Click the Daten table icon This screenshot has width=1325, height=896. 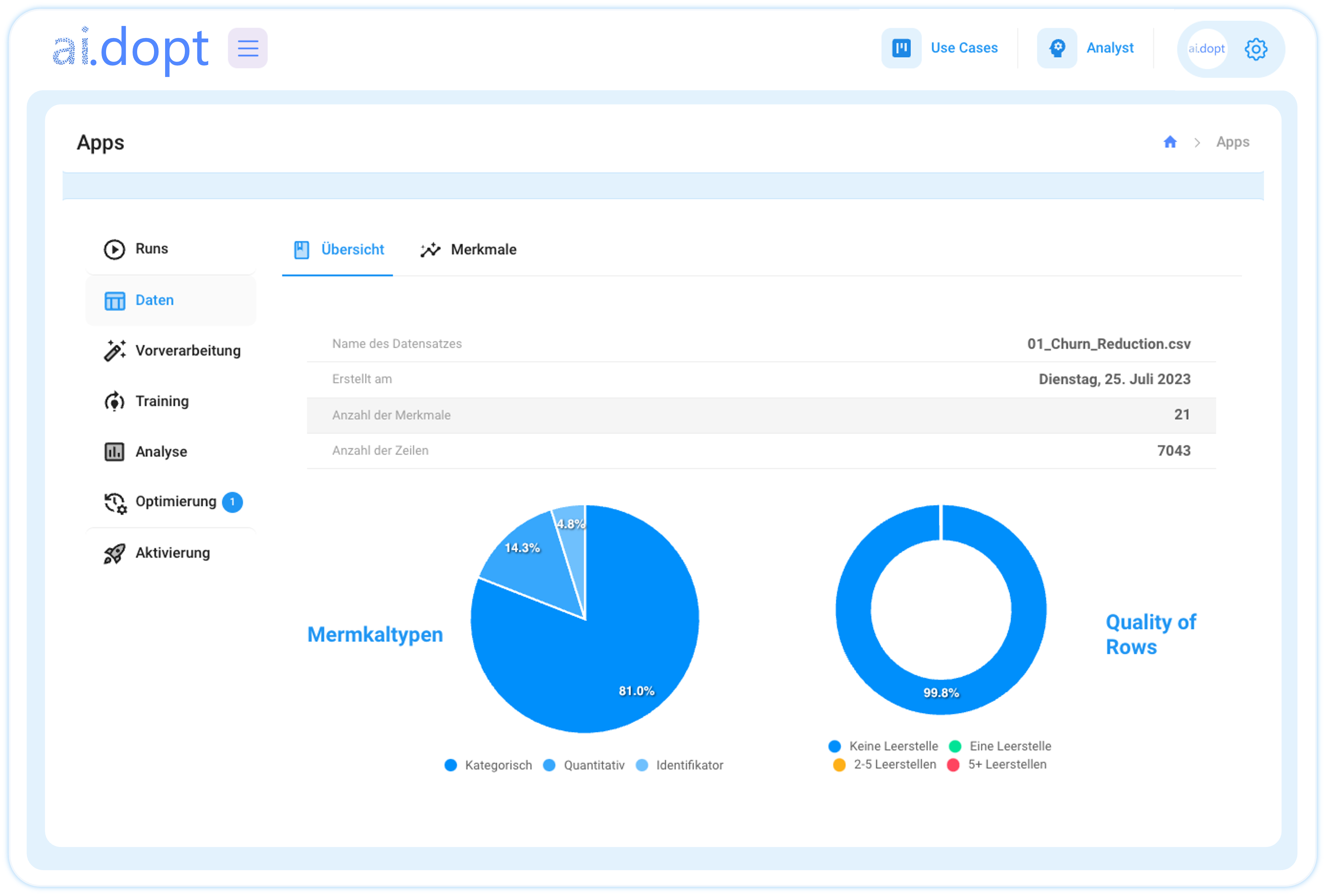(x=115, y=301)
